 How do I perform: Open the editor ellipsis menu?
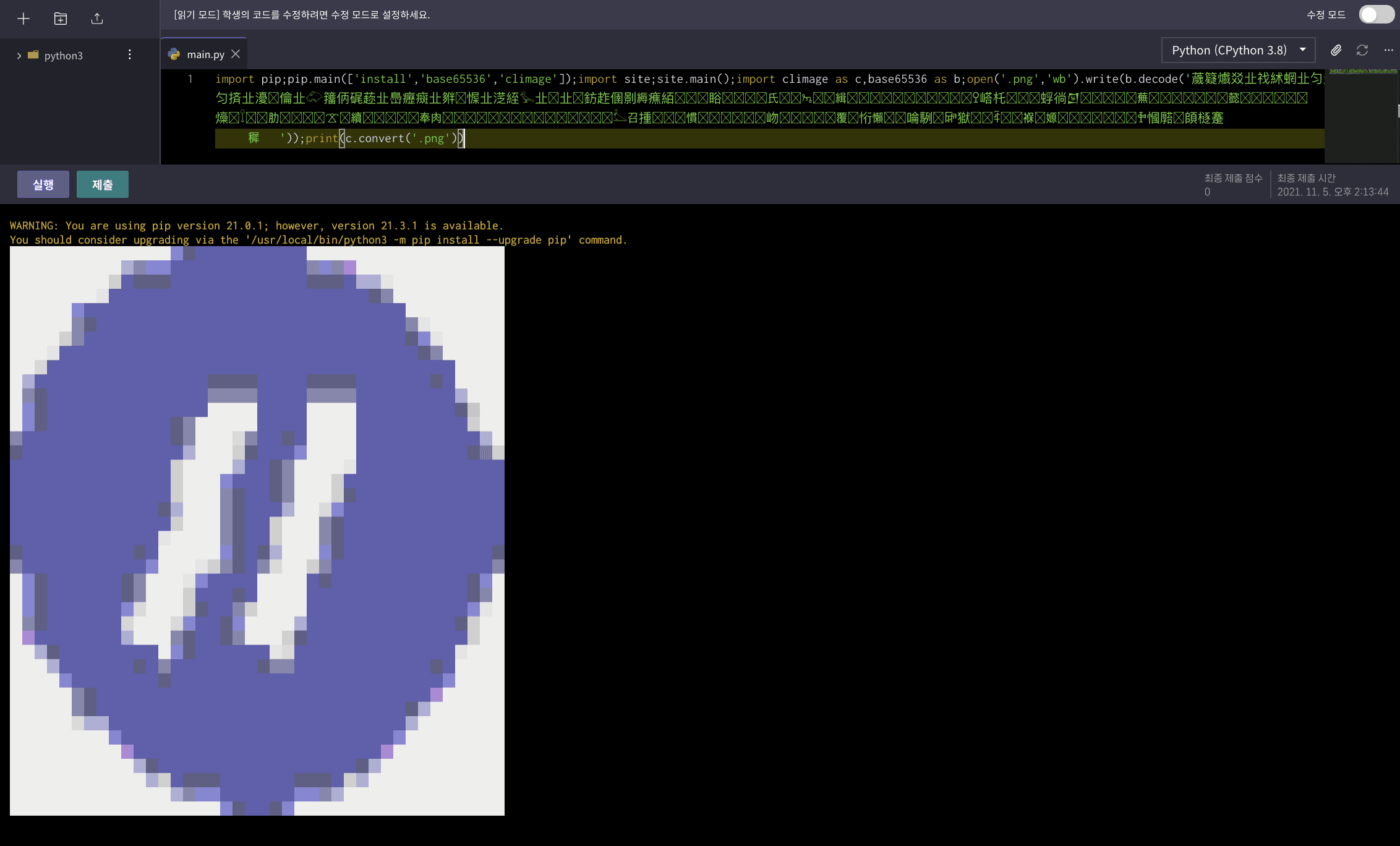click(x=1388, y=50)
